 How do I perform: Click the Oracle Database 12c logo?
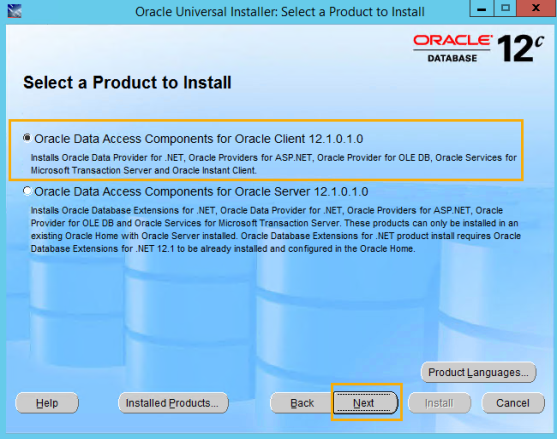(478, 48)
